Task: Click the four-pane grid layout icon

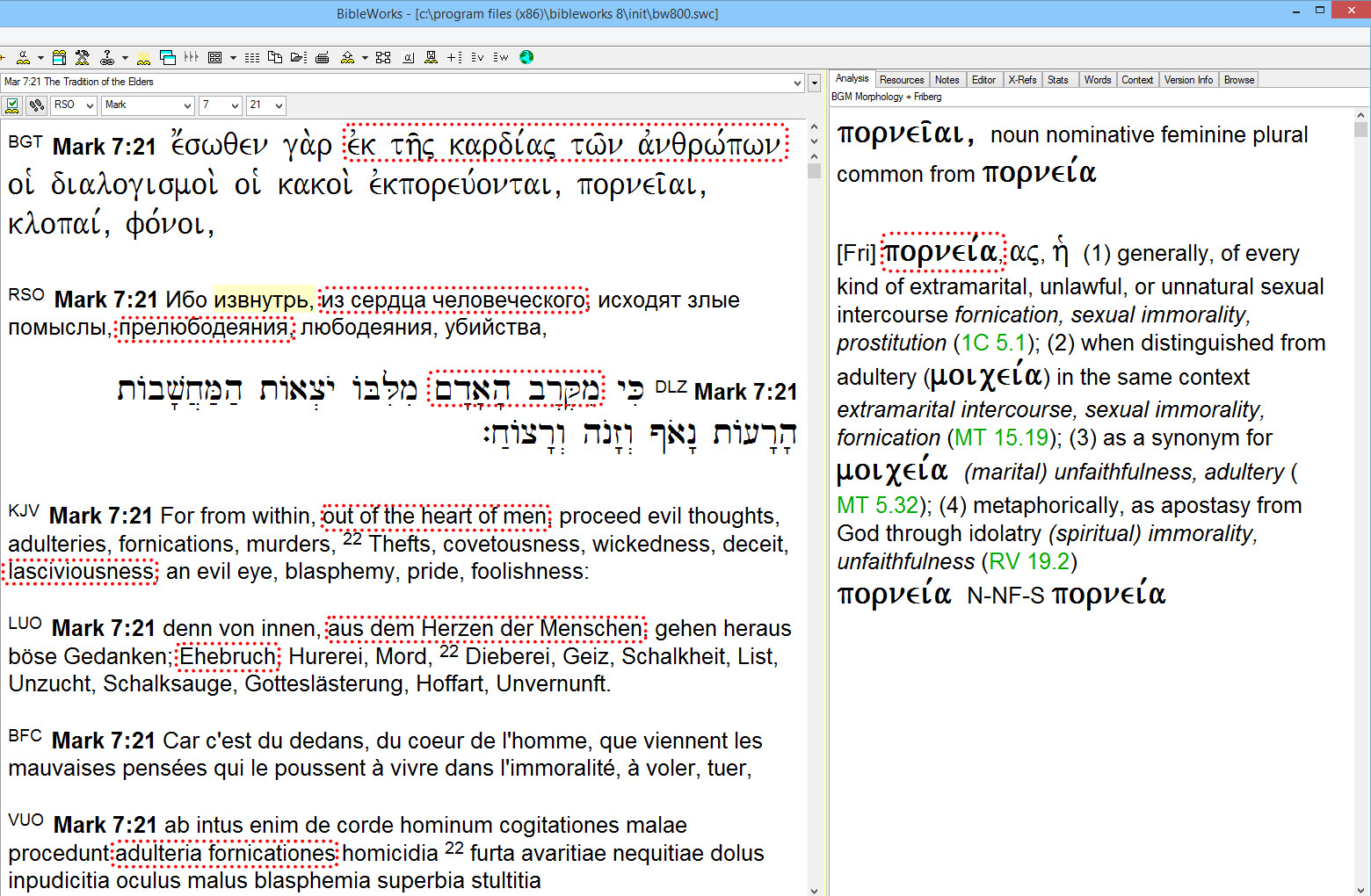Action: tap(214, 58)
